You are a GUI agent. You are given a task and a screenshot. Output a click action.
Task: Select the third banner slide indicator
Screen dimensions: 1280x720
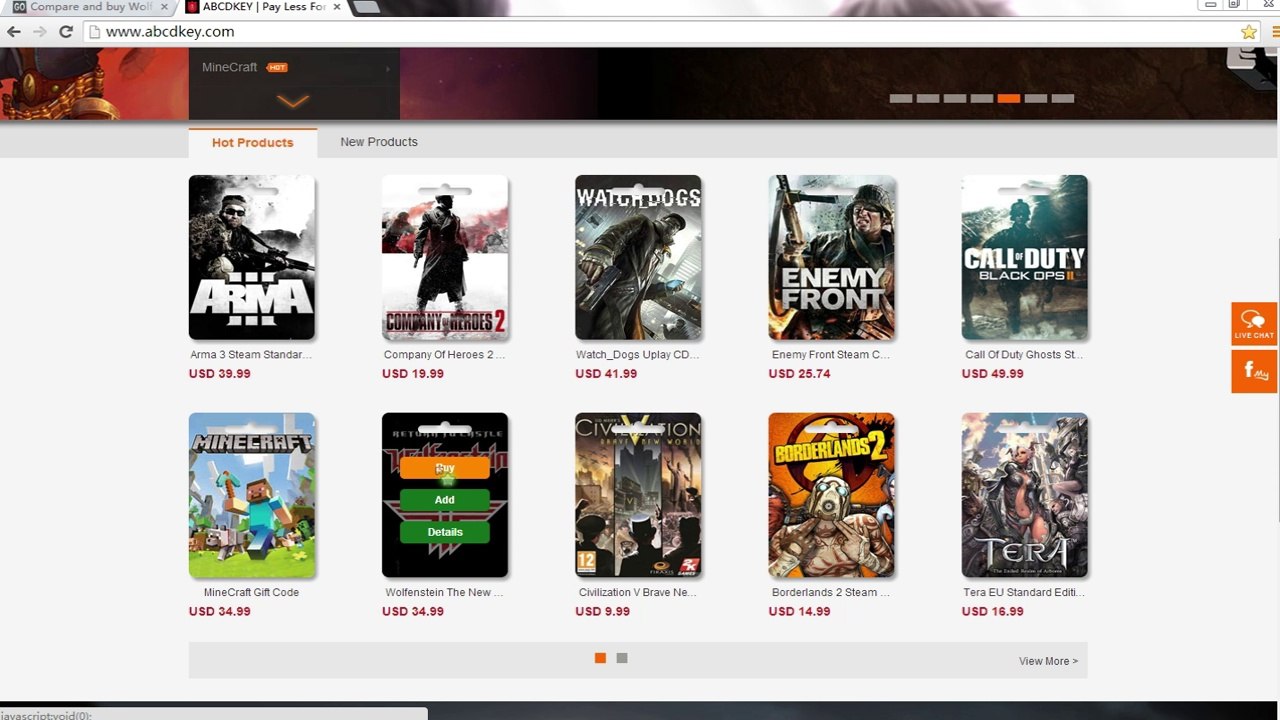(955, 99)
